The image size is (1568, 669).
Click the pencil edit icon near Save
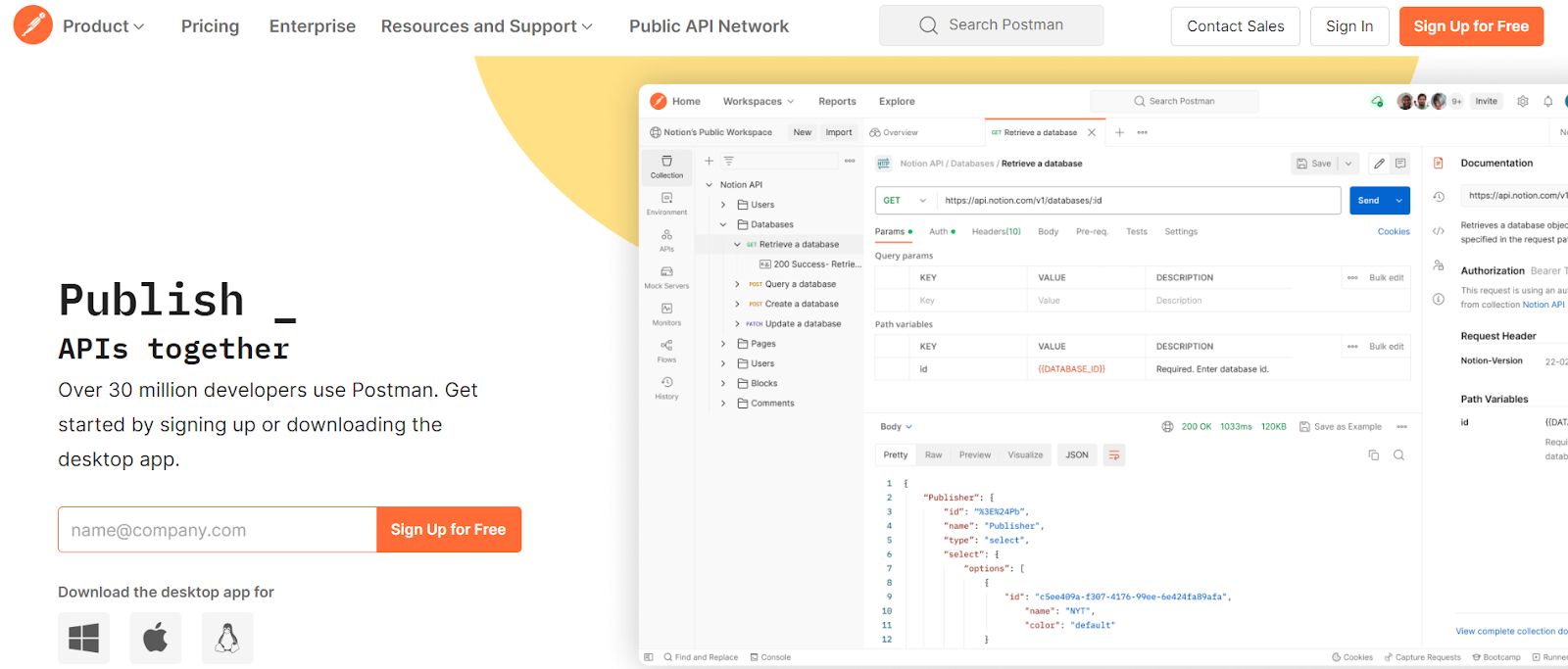1379,164
